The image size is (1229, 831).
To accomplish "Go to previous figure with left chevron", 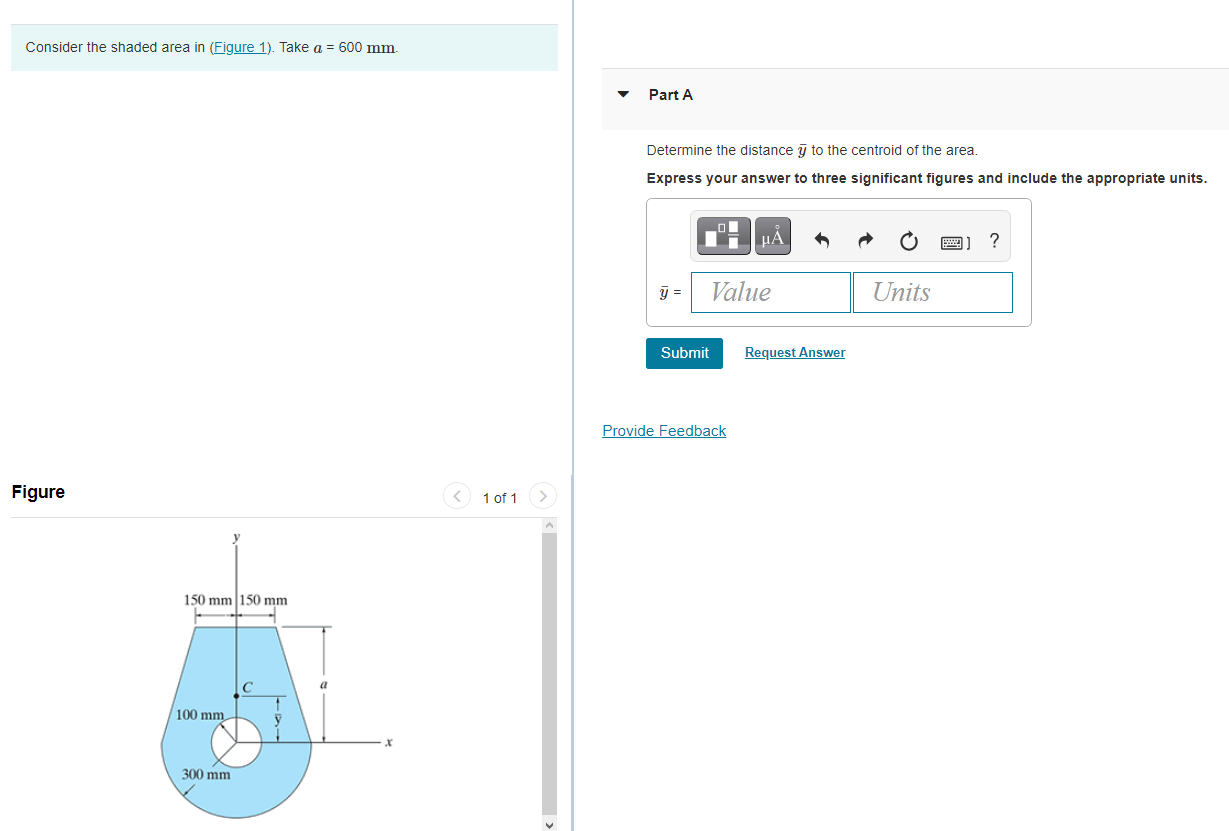I will tap(456, 495).
